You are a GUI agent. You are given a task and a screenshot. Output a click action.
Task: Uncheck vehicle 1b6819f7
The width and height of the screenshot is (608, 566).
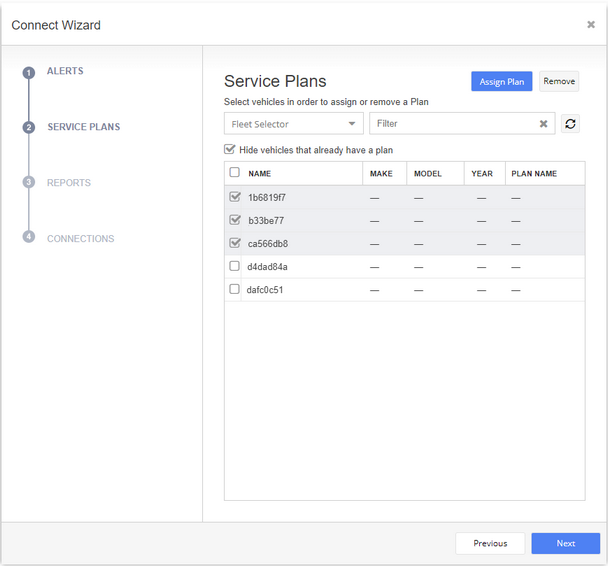tap(235, 197)
